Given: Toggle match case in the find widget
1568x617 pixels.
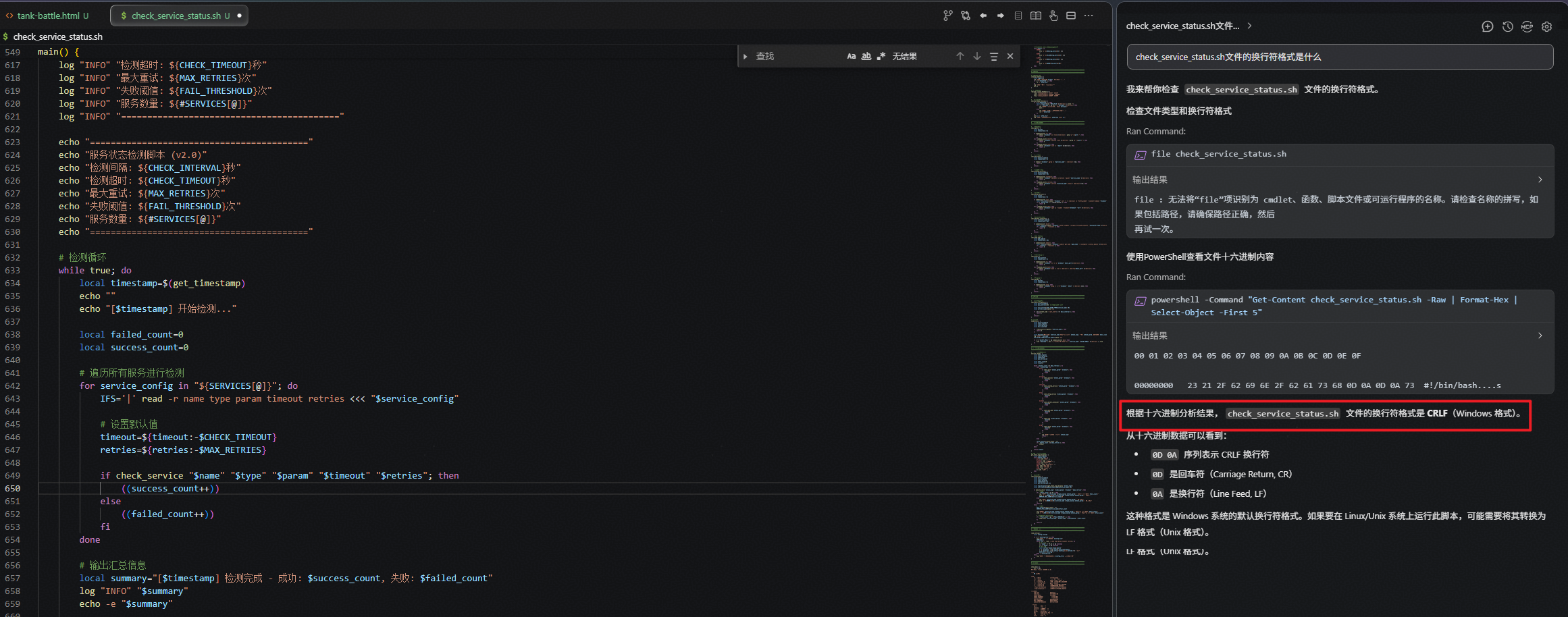Looking at the screenshot, I should tap(852, 57).
